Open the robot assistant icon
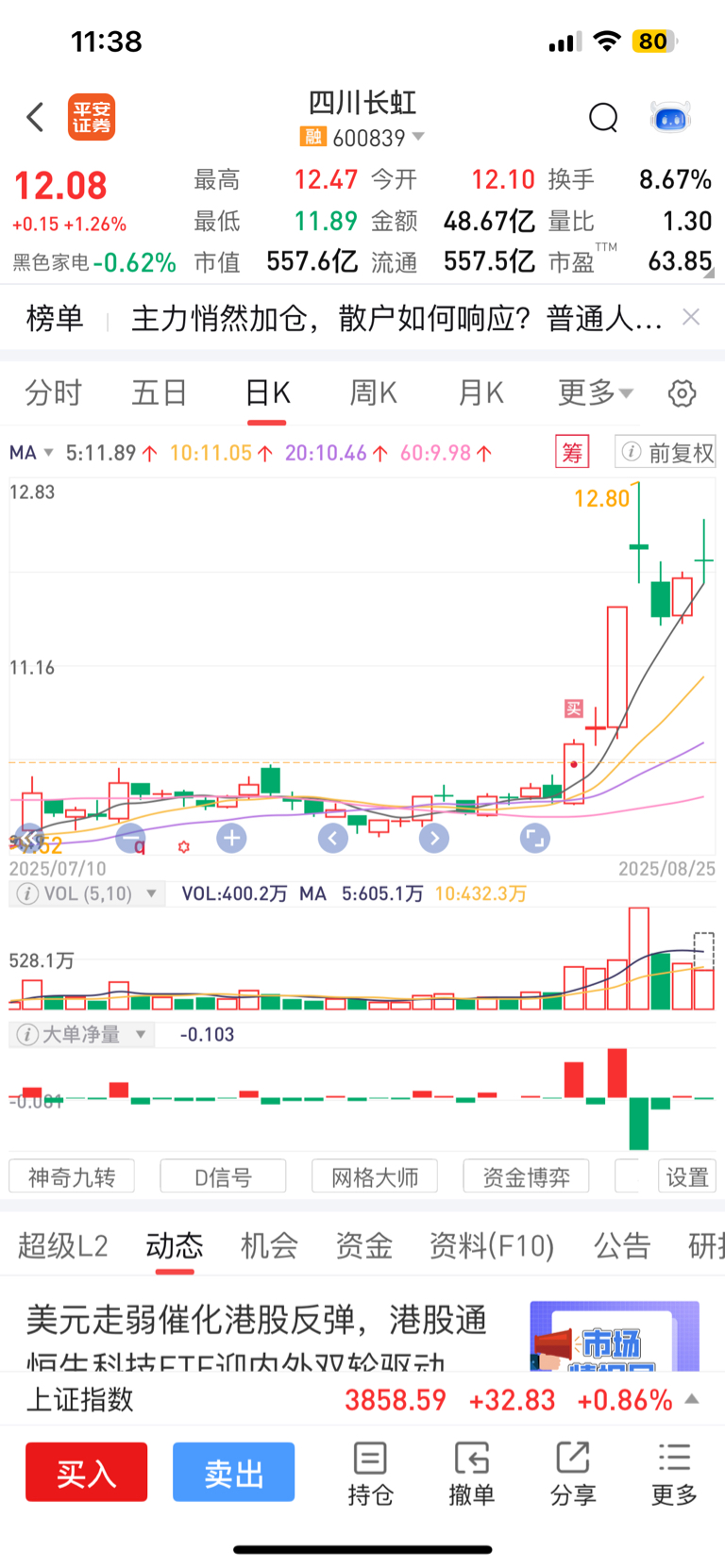725x1568 pixels. point(671,118)
